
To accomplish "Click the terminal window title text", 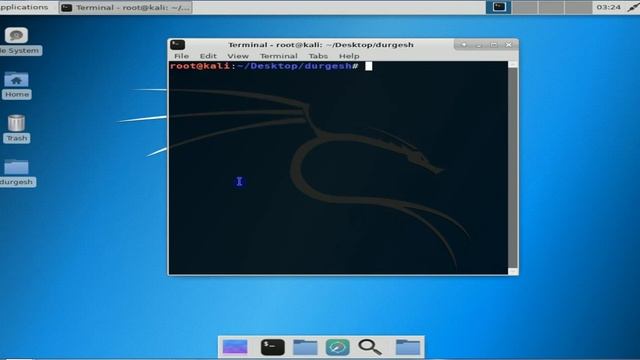I will coord(320,44).
